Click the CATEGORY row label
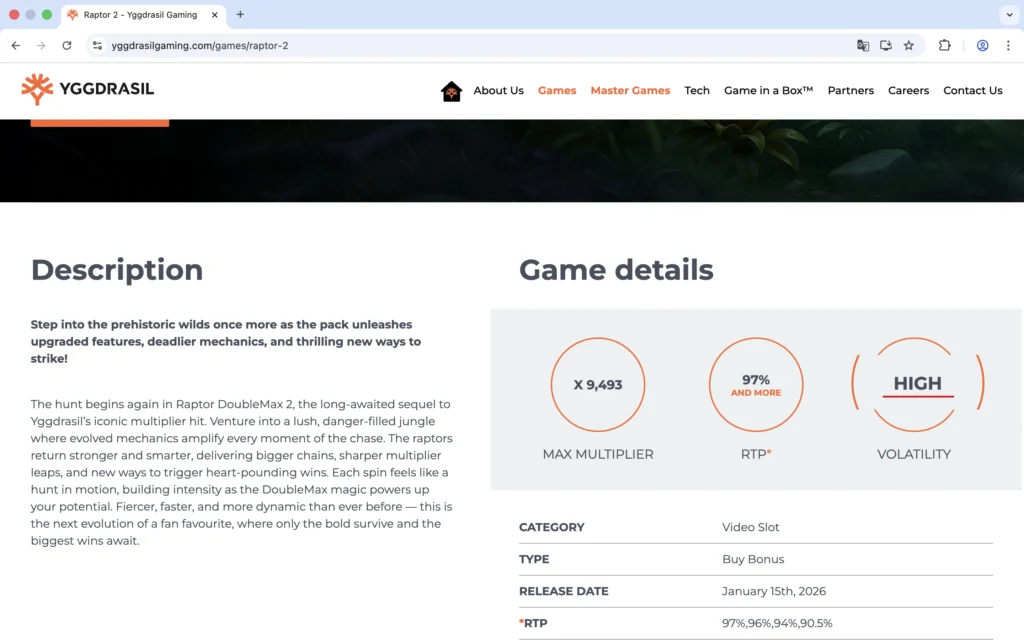 pyautogui.click(x=552, y=527)
